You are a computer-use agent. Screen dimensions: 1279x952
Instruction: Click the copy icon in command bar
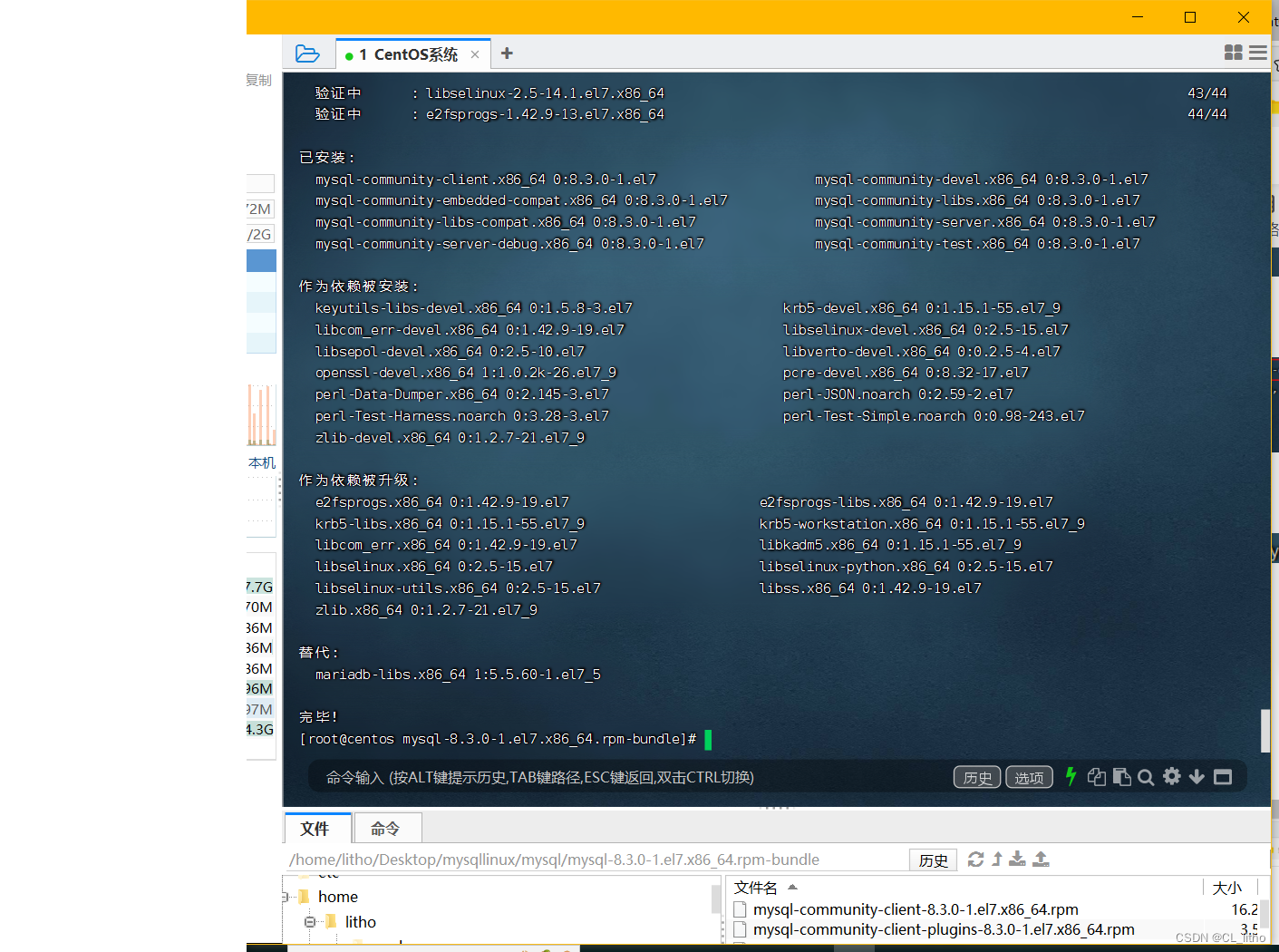1097,777
